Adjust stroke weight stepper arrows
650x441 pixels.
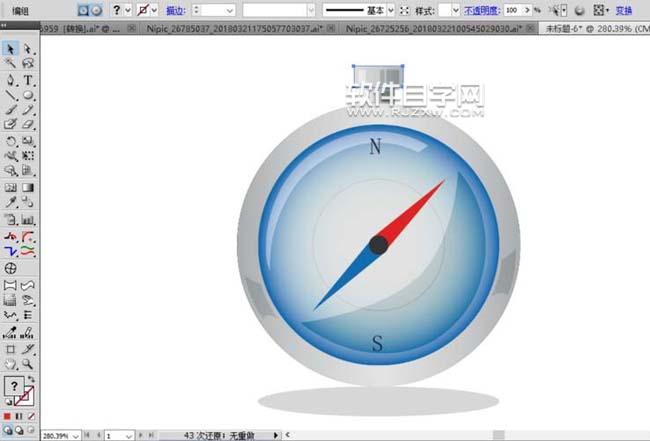click(196, 10)
